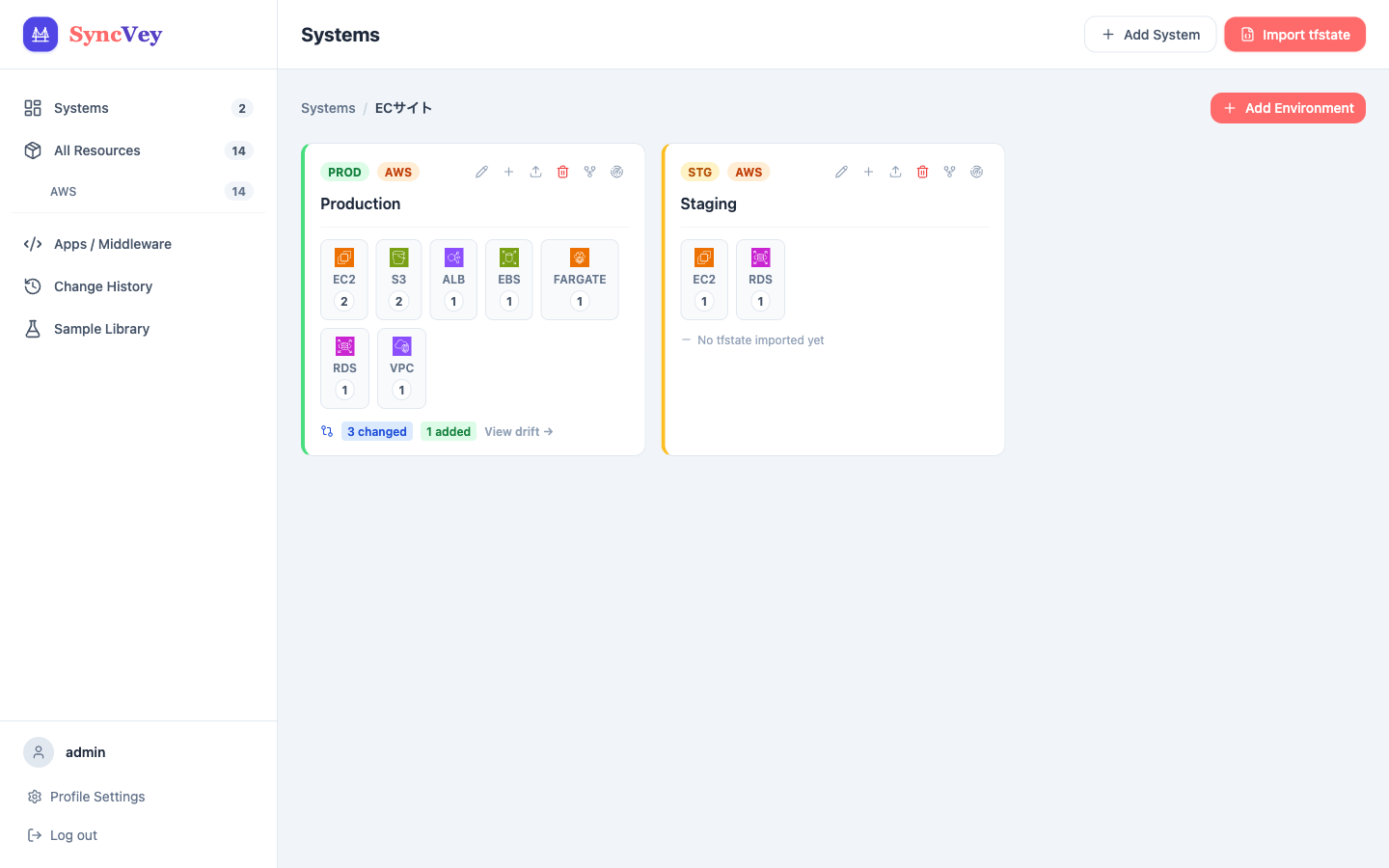Click the radar scan icon on Production card
This screenshot has width=1389, height=868.
pyautogui.click(x=616, y=172)
